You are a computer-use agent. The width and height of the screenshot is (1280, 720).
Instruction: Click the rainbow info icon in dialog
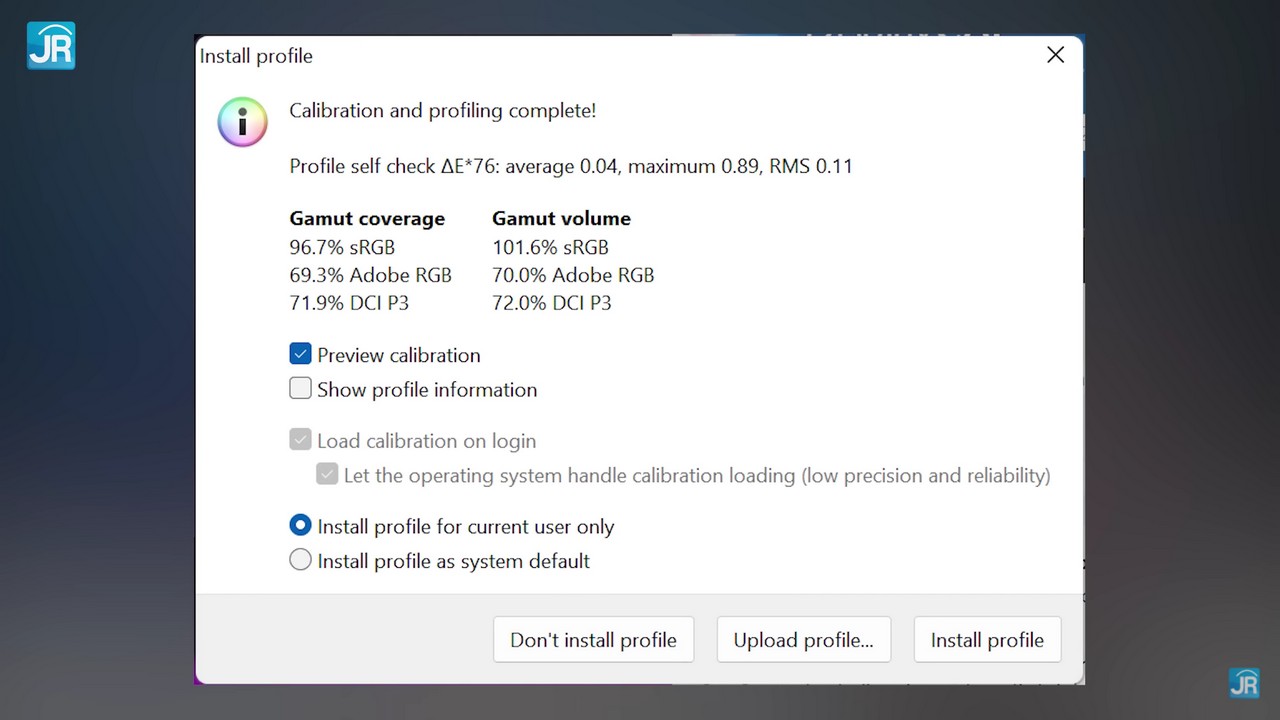pyautogui.click(x=242, y=122)
